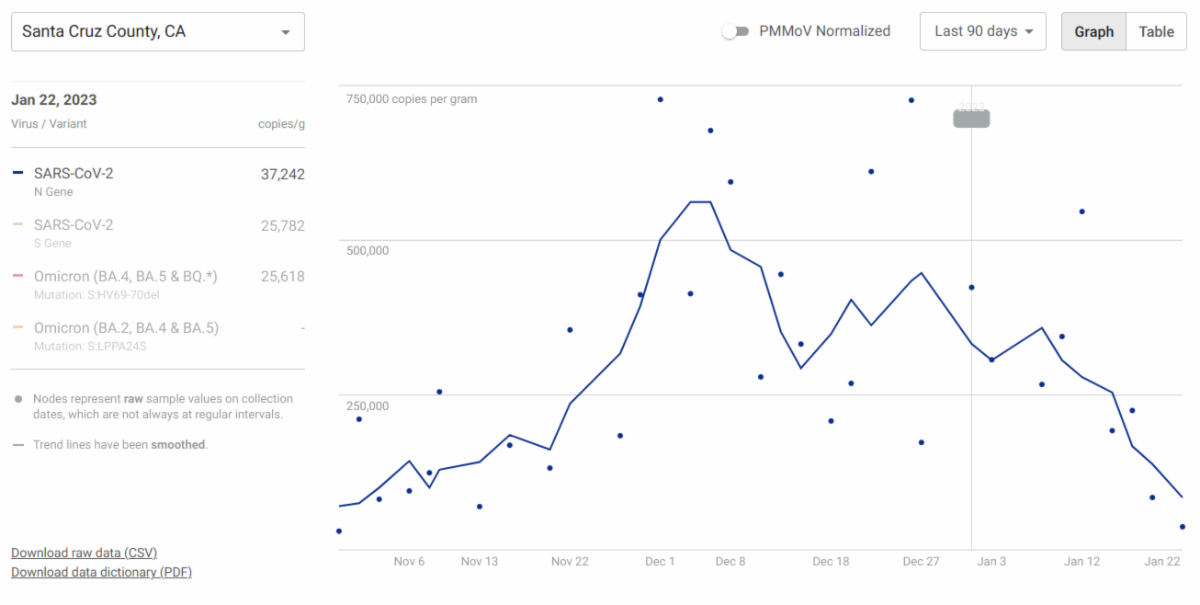This screenshot has width=1200, height=605.
Task: Switch to the Table view
Action: (1156, 31)
